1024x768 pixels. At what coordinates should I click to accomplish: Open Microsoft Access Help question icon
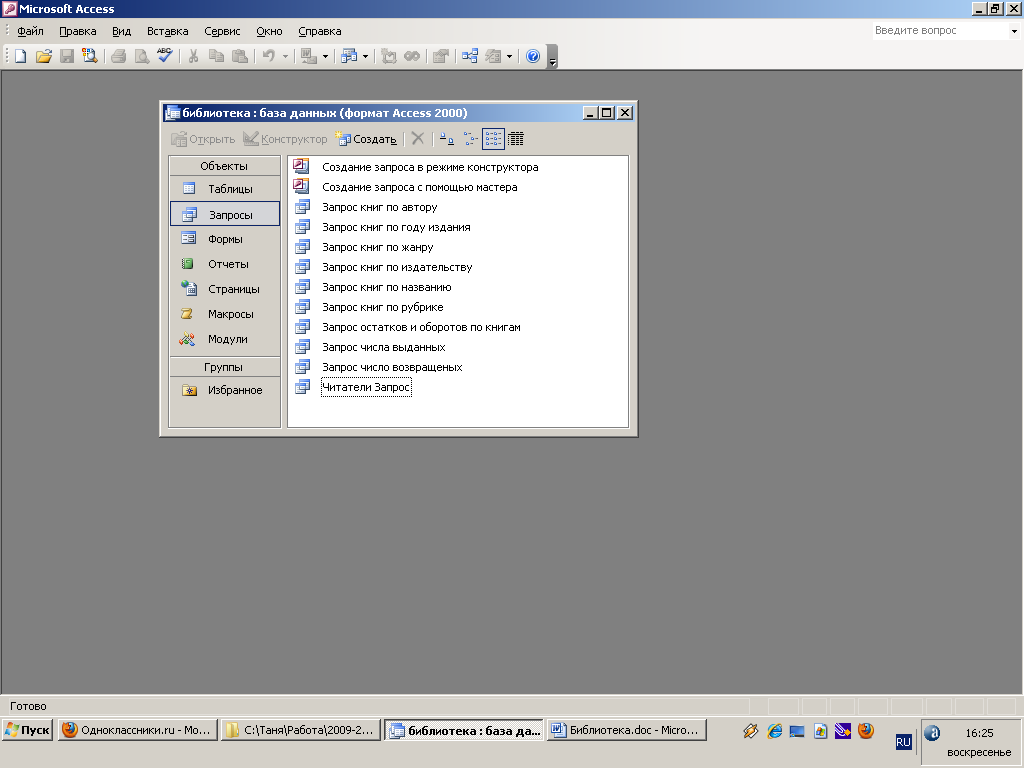533,56
